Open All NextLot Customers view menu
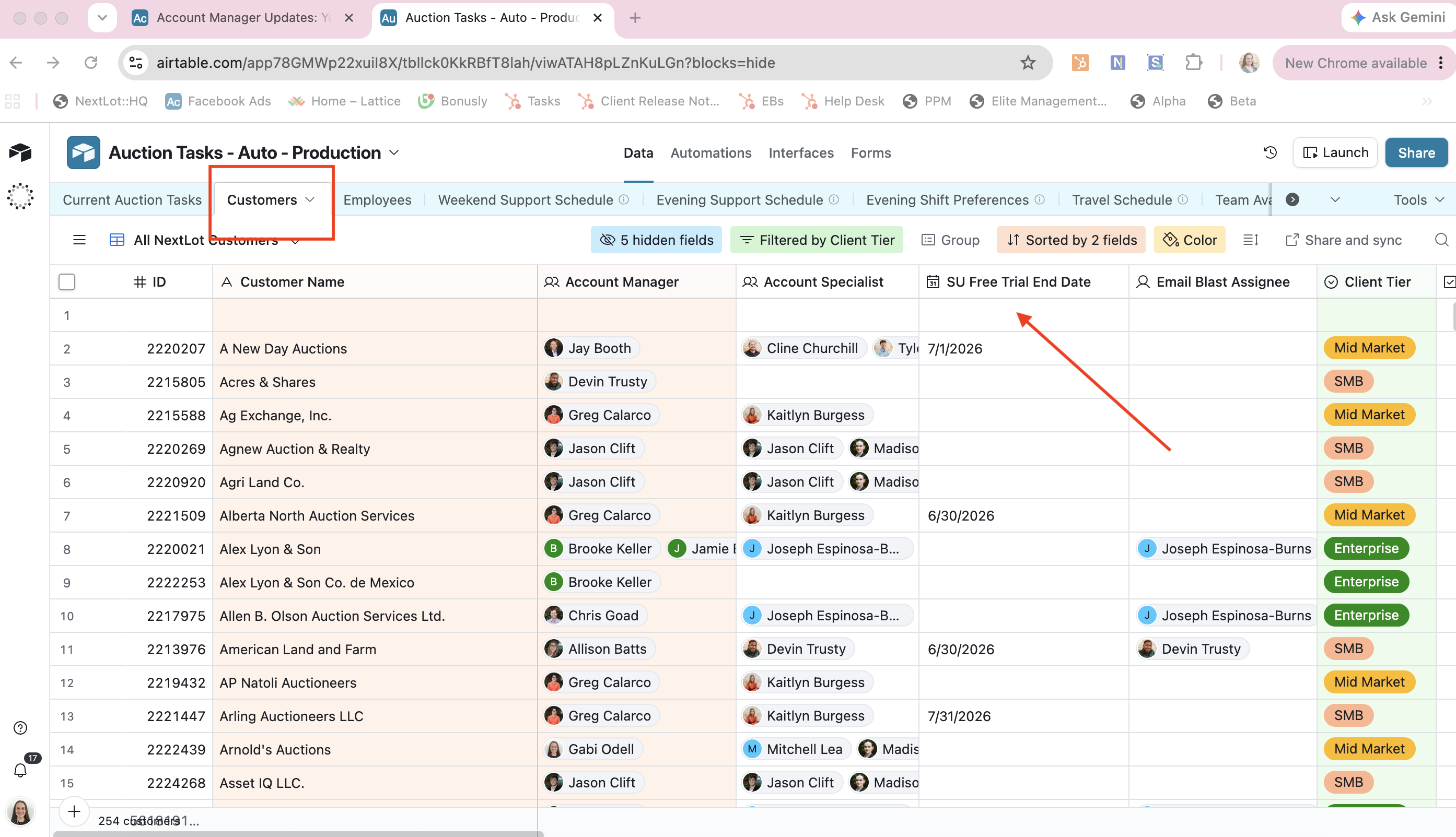1456x837 pixels. [x=205, y=240]
